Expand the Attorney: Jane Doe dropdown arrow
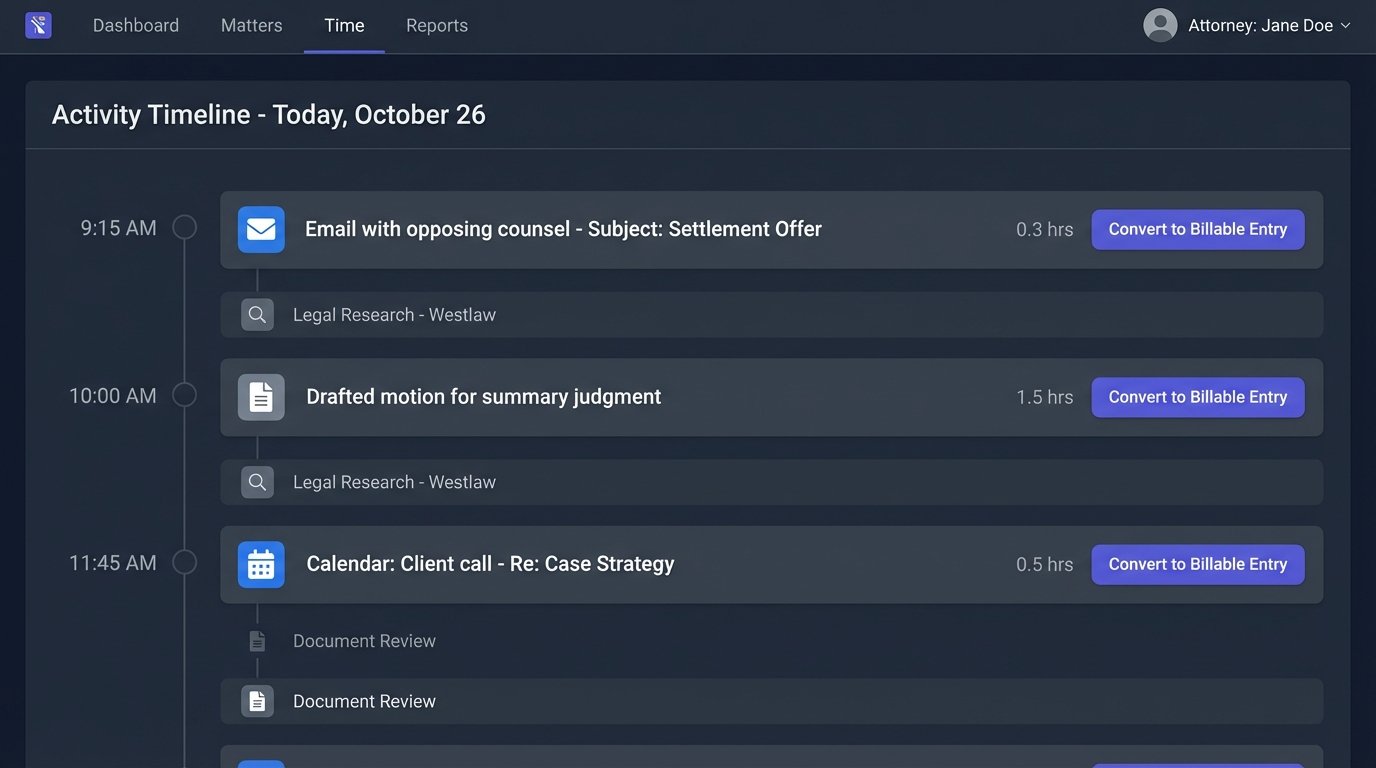The height and width of the screenshot is (768, 1376). [1345, 26]
